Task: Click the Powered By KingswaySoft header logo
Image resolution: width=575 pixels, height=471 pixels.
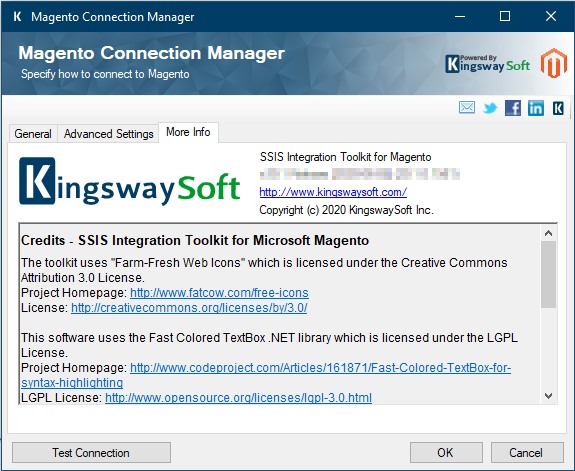Action: pyautogui.click(x=488, y=64)
